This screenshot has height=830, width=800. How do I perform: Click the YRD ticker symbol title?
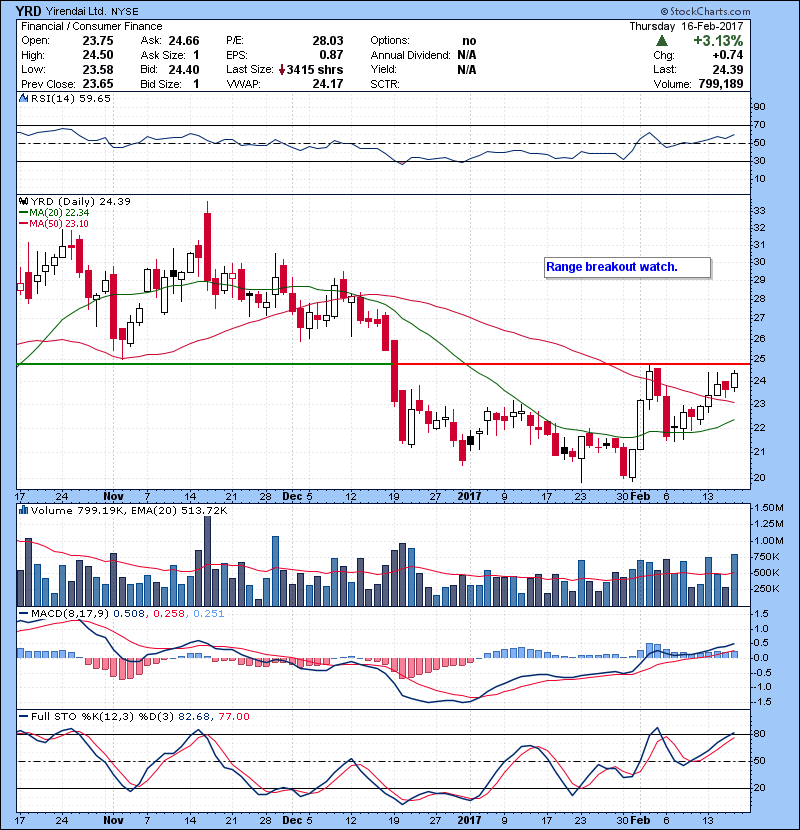pyautogui.click(x=29, y=11)
